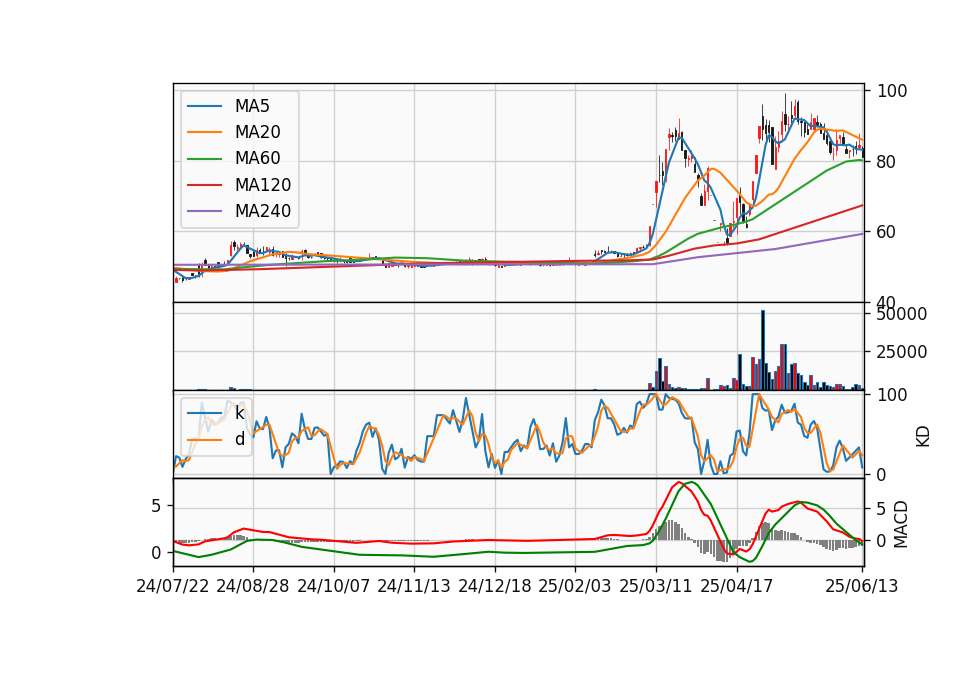Click the left MACD axis 5 tick

pos(156,506)
